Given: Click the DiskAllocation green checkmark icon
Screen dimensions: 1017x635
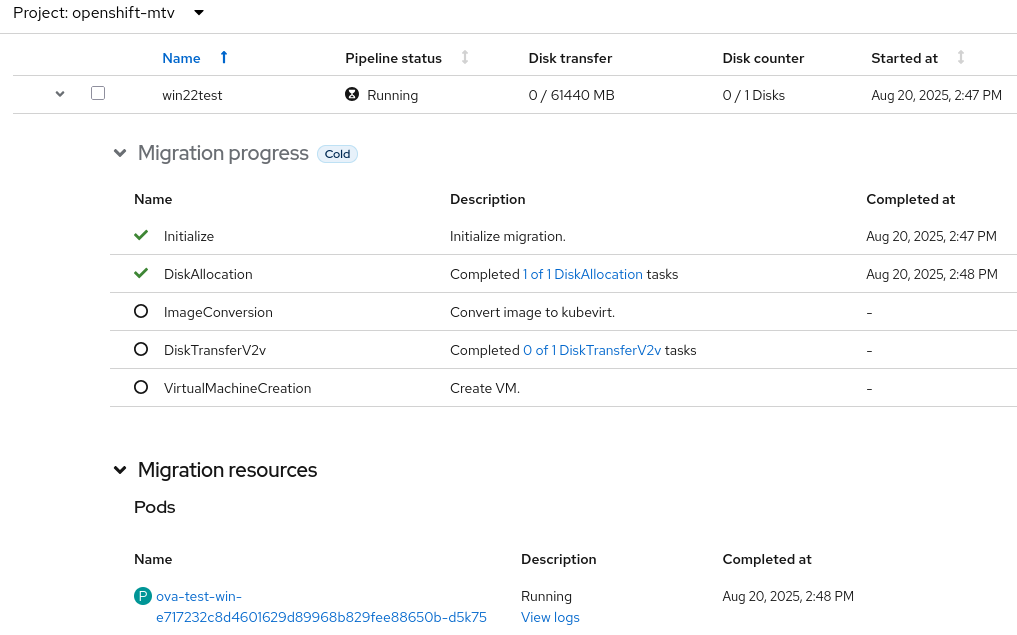Looking at the screenshot, I should [x=141, y=274].
